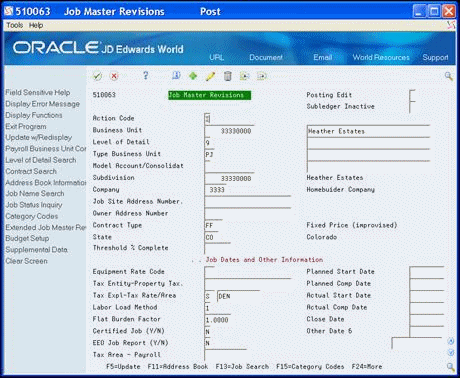Click the previous record icon in the toolbar
Viewport: 460px width, 378px height.
[245, 76]
